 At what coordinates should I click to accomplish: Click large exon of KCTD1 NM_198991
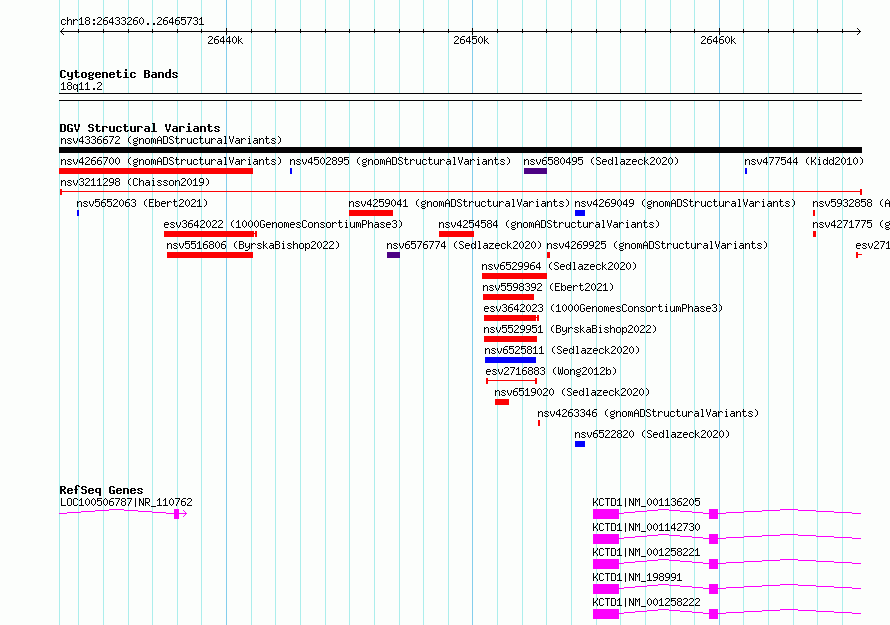coord(606,589)
